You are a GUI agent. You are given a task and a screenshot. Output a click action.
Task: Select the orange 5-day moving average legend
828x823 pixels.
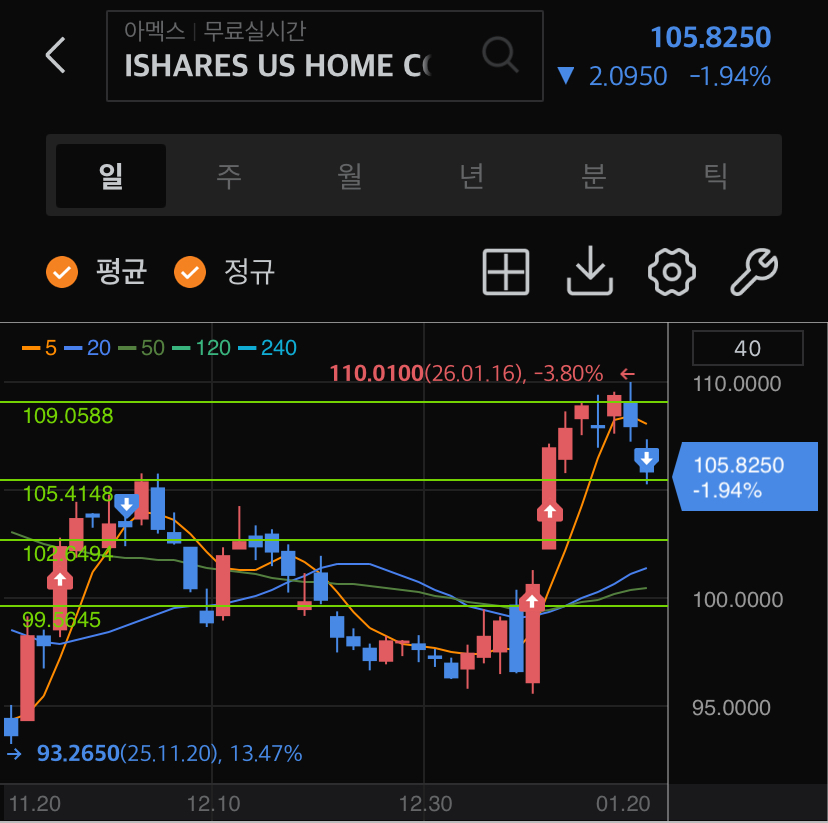click(x=40, y=348)
